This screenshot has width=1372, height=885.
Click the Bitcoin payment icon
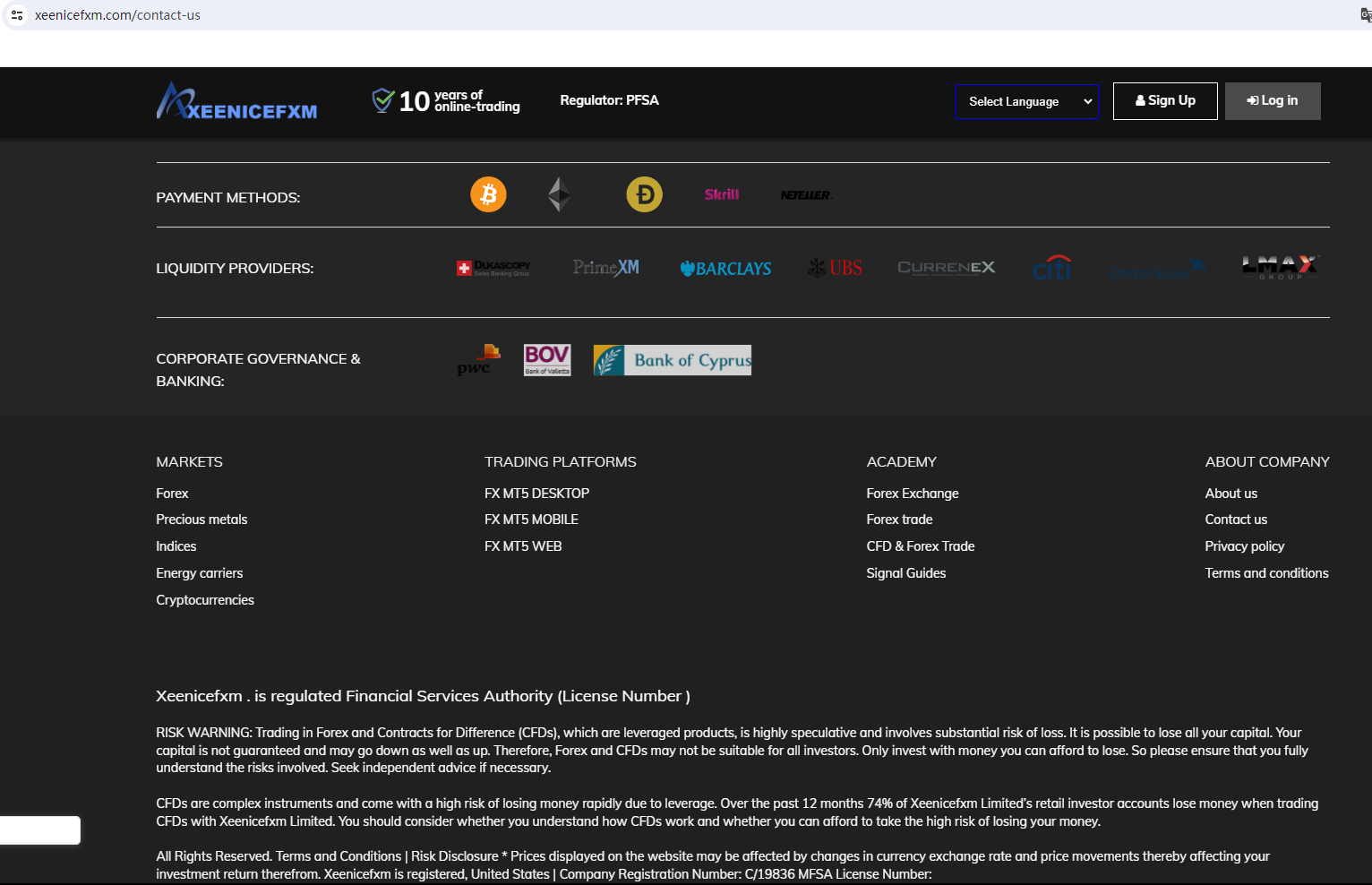point(488,194)
